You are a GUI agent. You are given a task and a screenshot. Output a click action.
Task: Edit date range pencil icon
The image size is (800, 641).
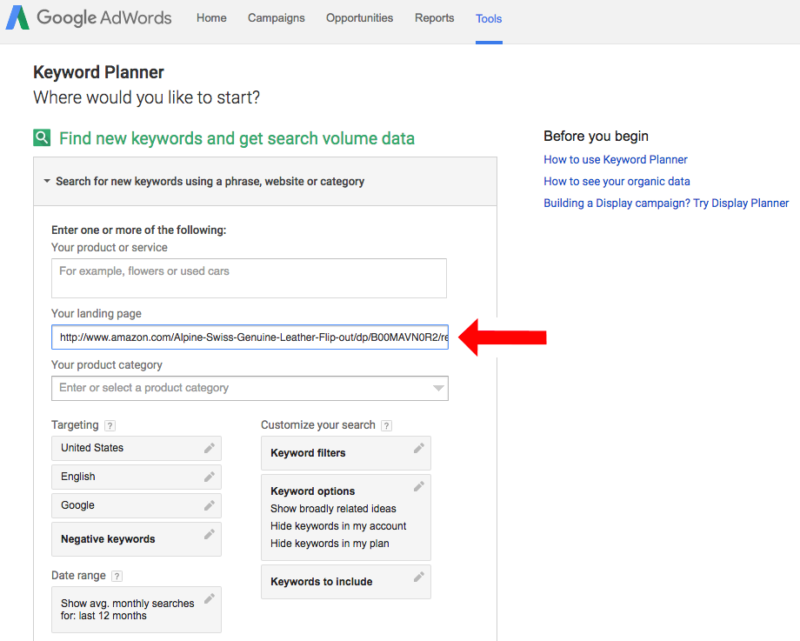tap(209, 599)
